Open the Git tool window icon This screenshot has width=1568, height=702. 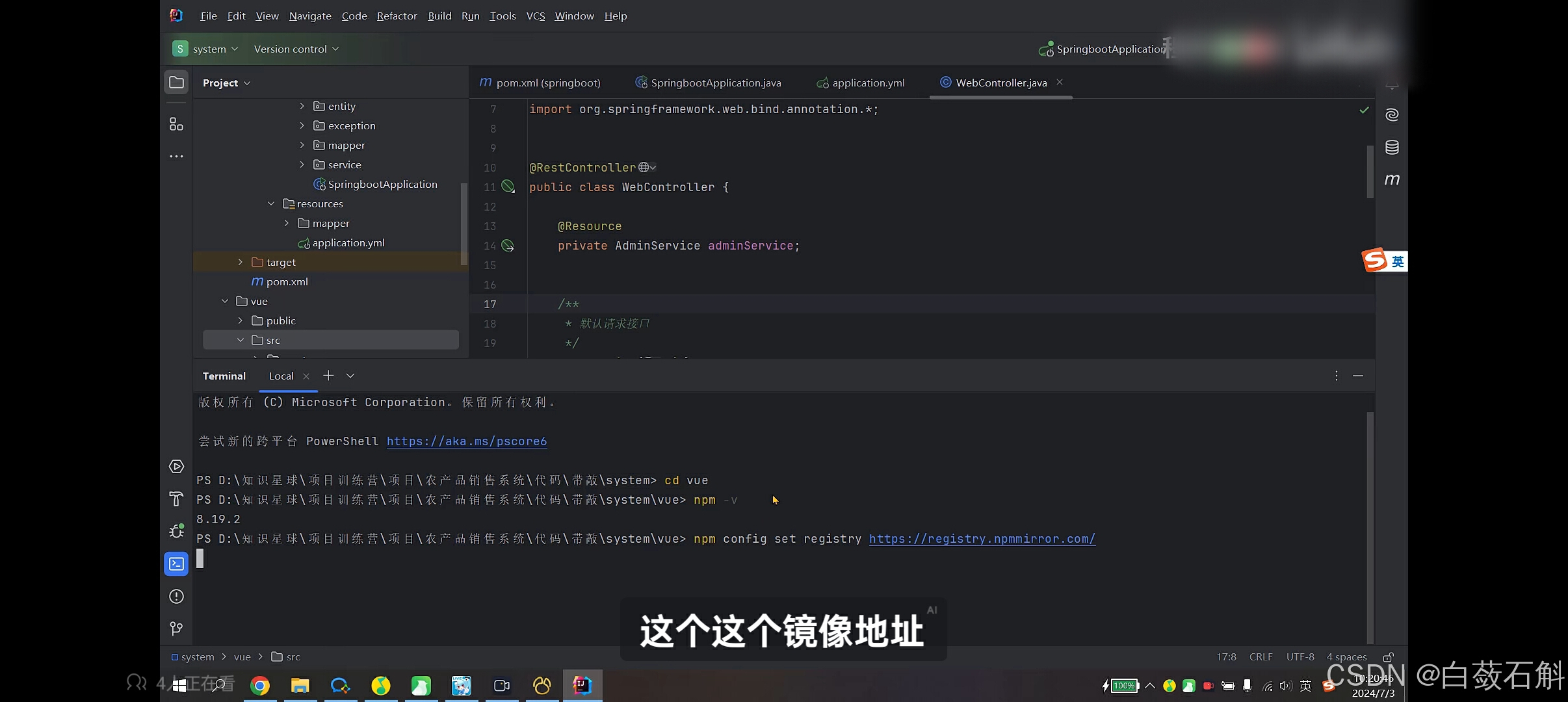[176, 629]
